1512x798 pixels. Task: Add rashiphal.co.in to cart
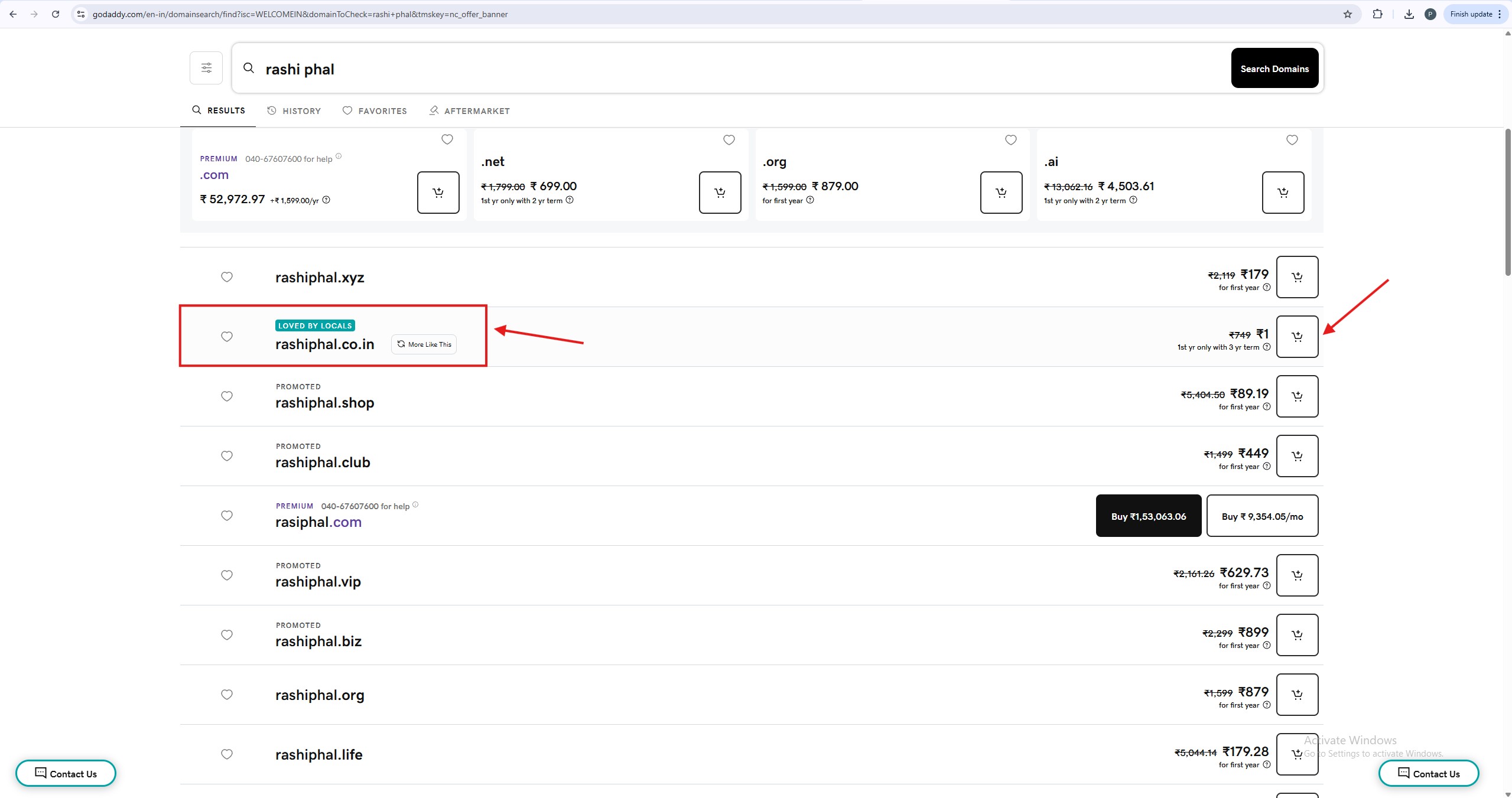[1297, 337]
